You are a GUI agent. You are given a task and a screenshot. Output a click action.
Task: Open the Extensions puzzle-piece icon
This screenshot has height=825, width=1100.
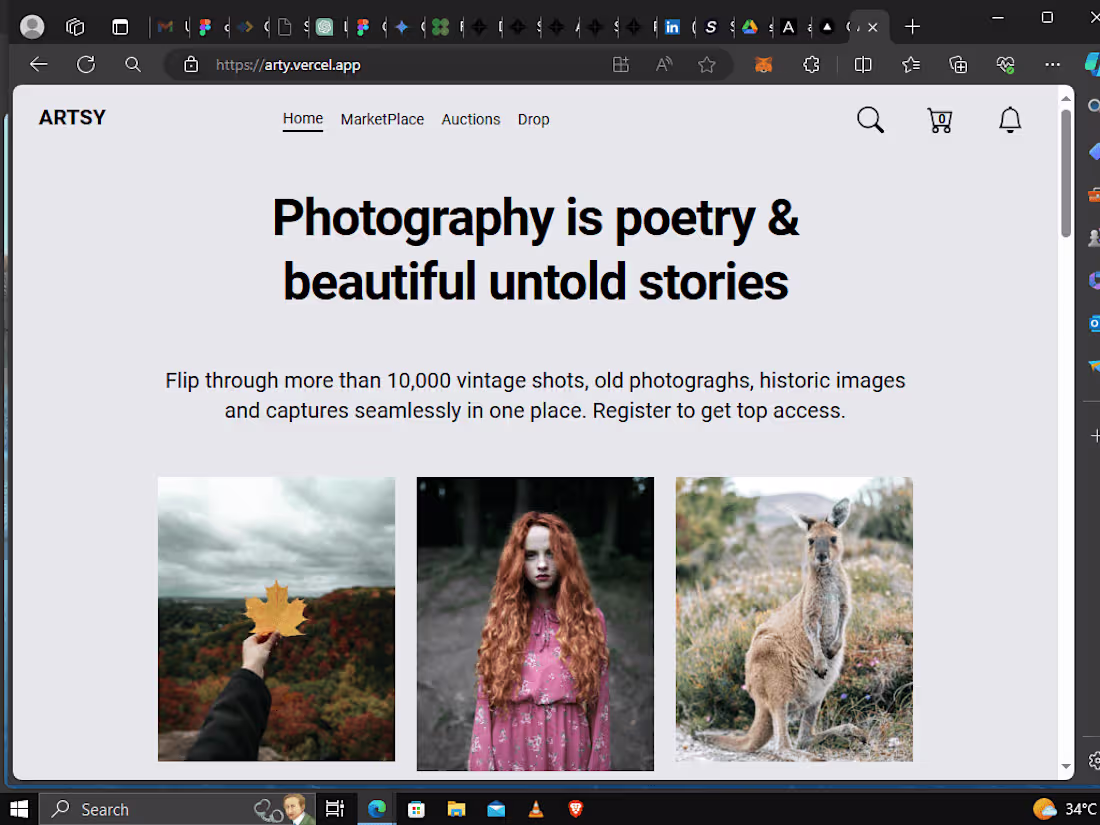(x=811, y=64)
